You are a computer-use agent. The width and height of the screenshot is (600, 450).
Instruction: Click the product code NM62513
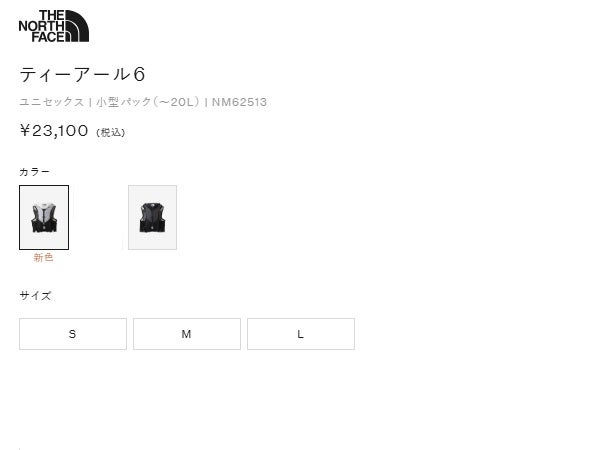click(239, 102)
